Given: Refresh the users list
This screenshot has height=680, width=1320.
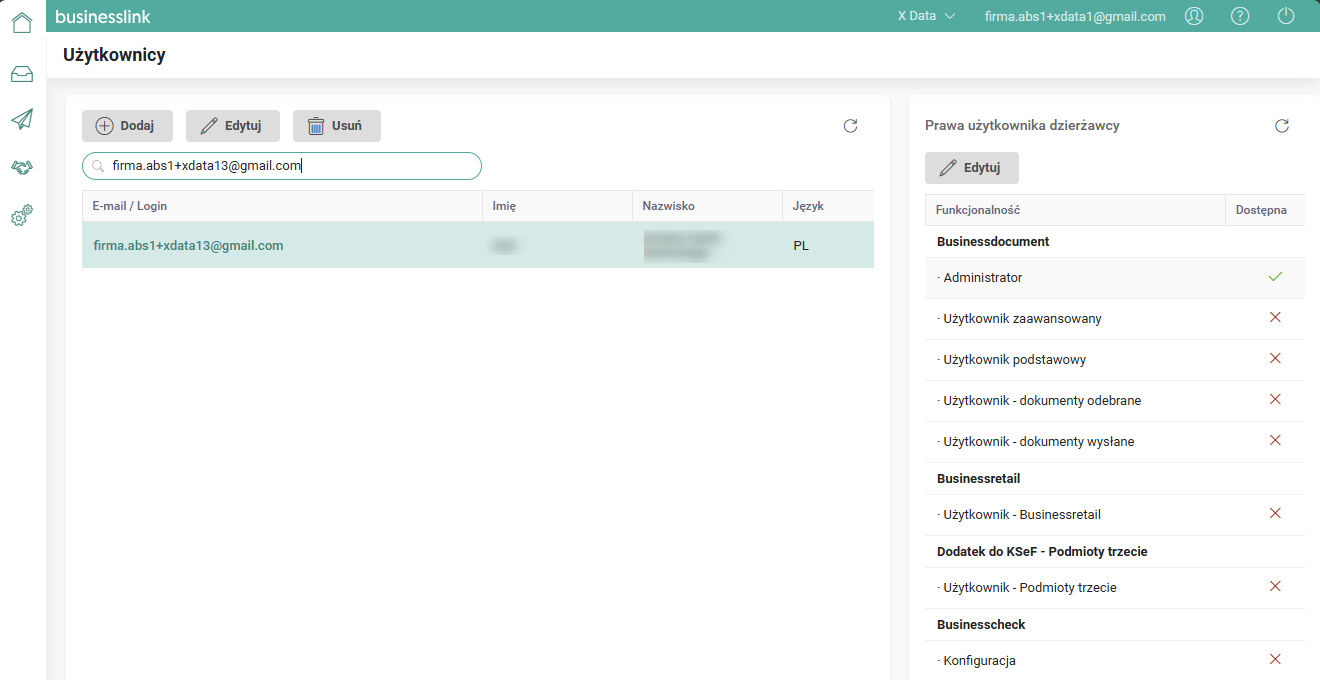Looking at the screenshot, I should 851,126.
